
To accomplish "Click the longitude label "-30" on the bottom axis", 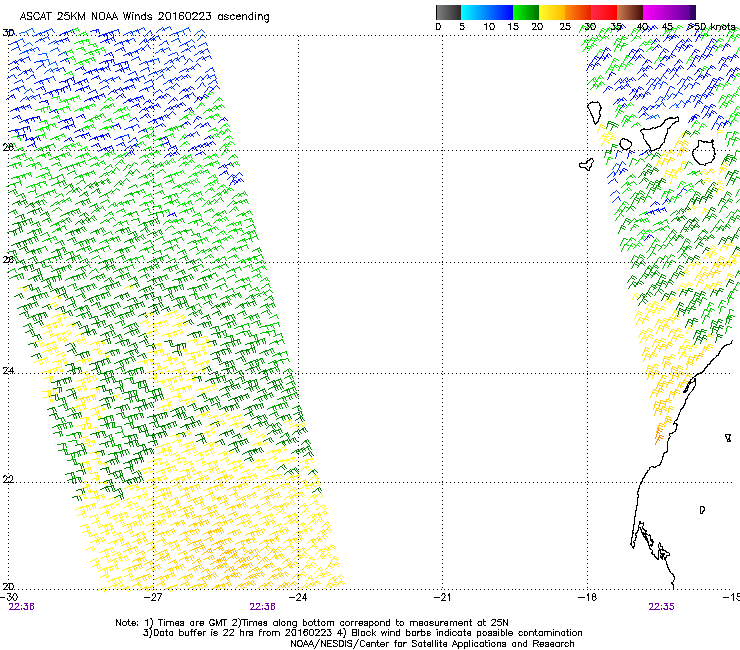I will (9, 597).
